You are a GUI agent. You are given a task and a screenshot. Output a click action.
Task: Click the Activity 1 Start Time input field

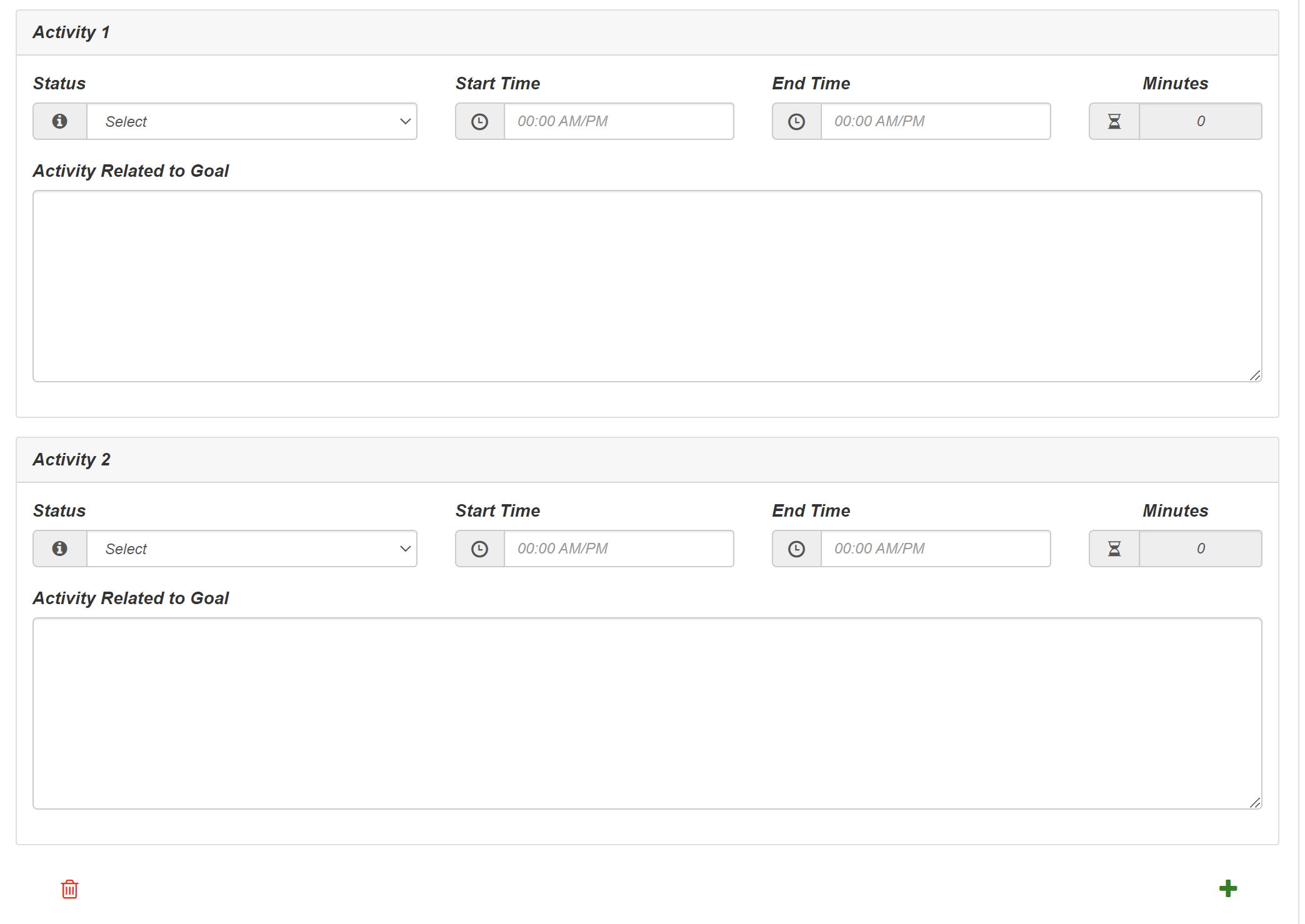pyautogui.click(x=619, y=121)
